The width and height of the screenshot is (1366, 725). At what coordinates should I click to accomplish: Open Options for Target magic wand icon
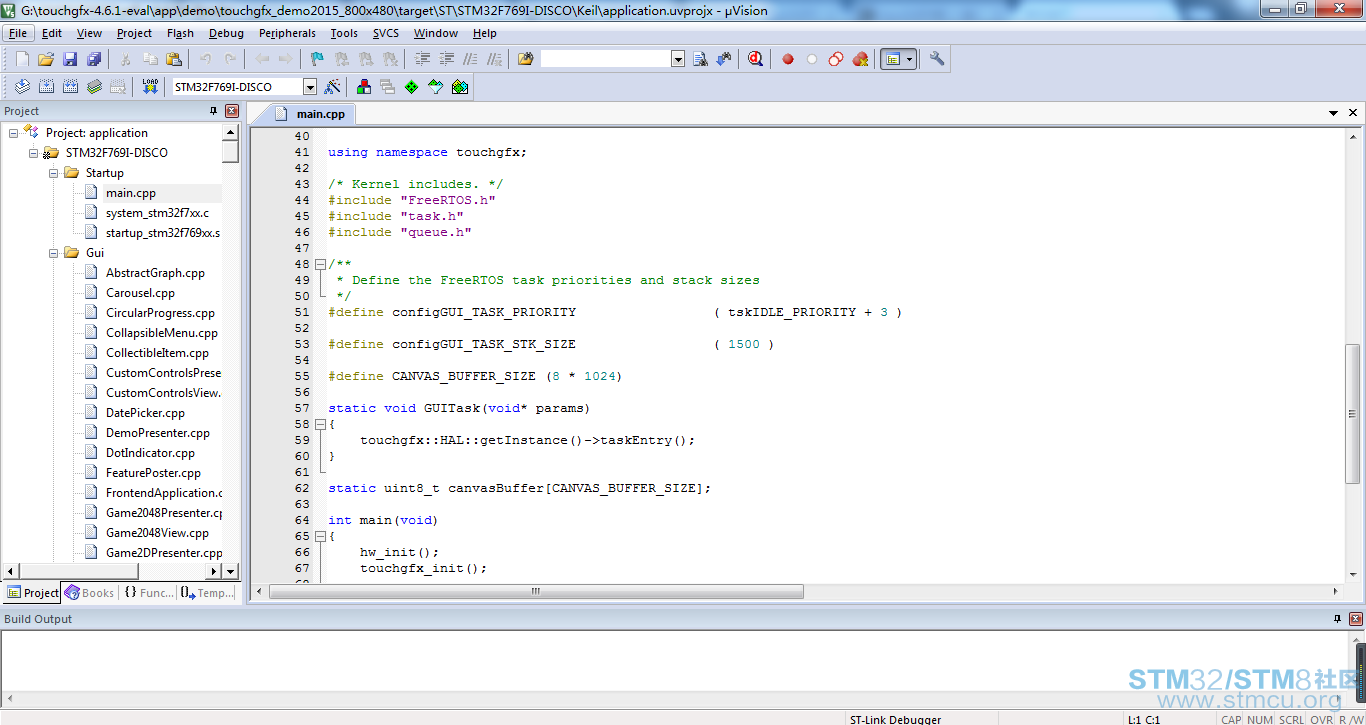click(x=332, y=87)
